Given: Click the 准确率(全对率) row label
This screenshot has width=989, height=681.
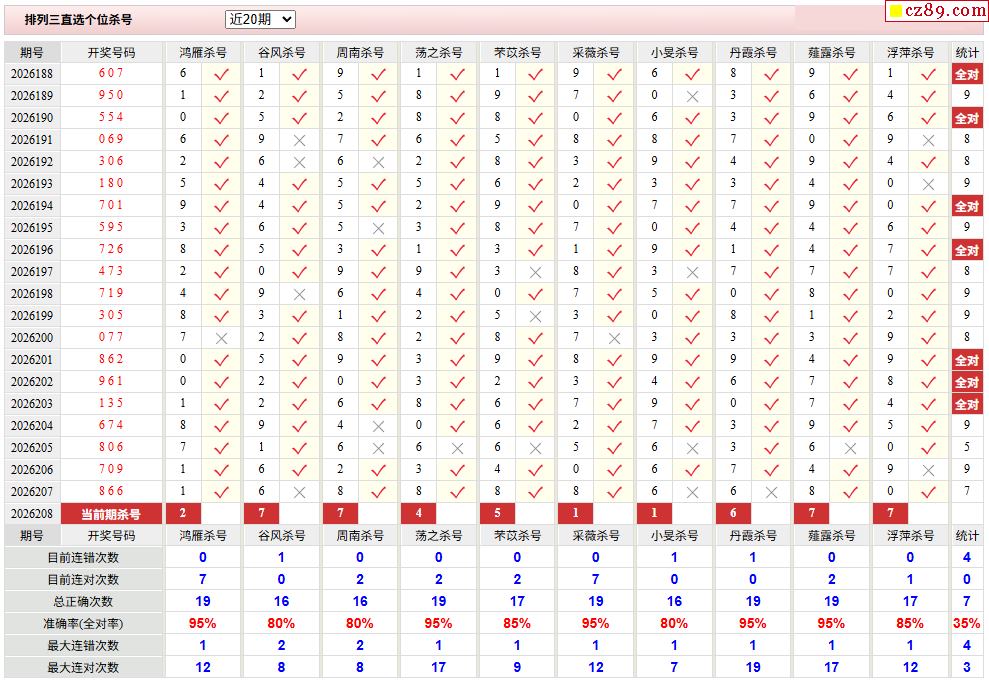Looking at the screenshot, I should [x=83, y=624].
